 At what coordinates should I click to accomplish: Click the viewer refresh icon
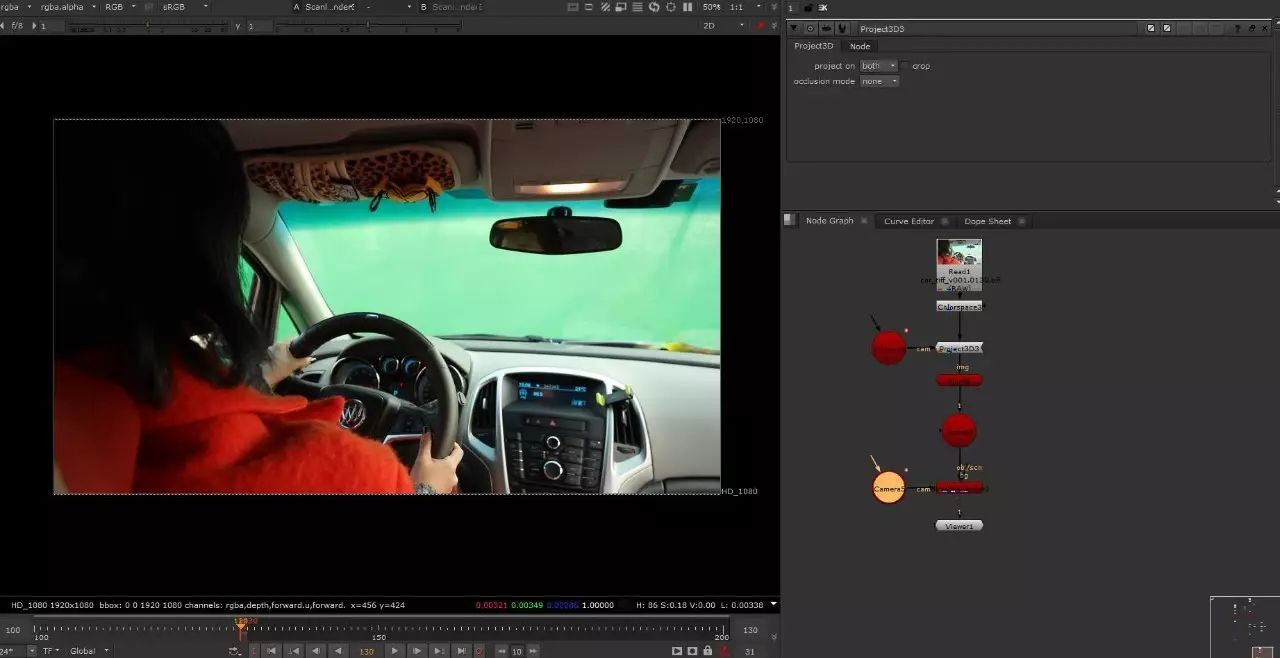(654, 7)
